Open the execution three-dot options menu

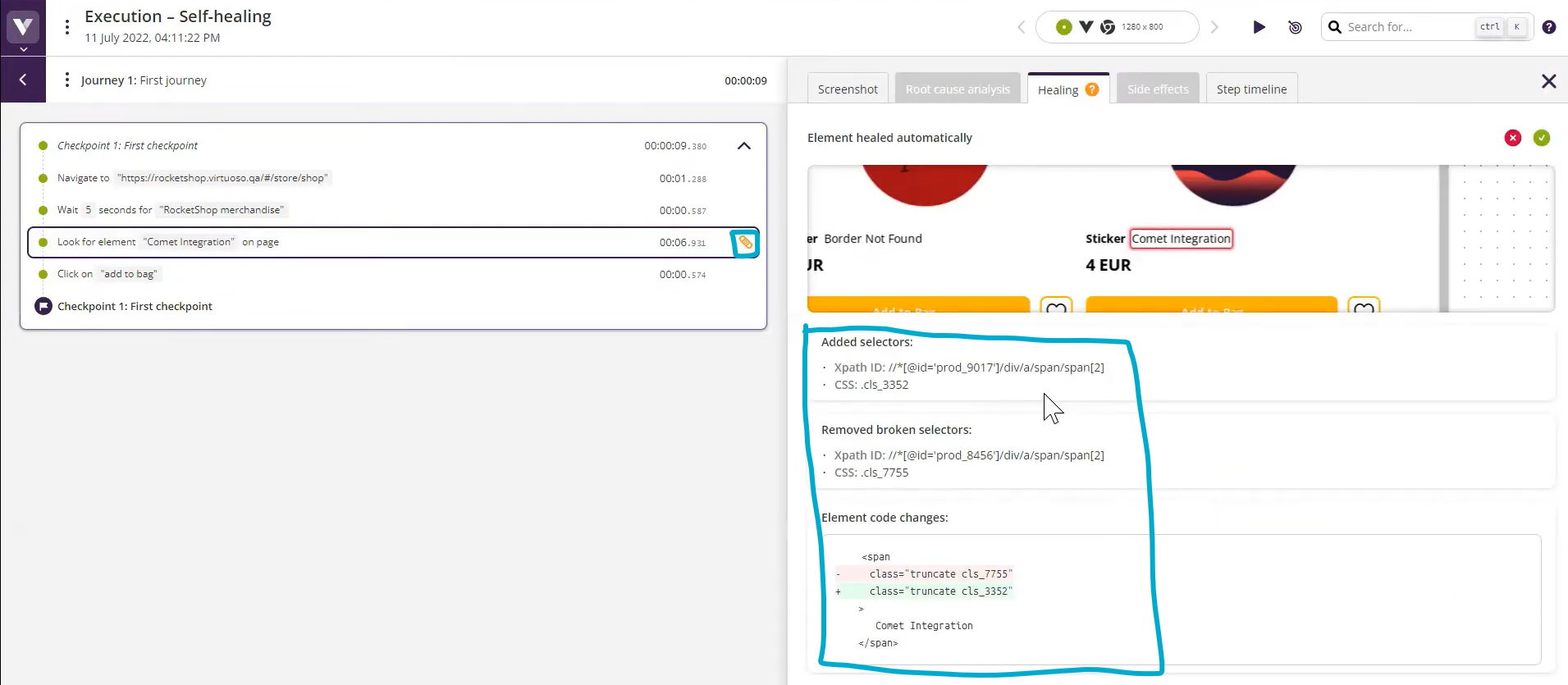[x=67, y=27]
